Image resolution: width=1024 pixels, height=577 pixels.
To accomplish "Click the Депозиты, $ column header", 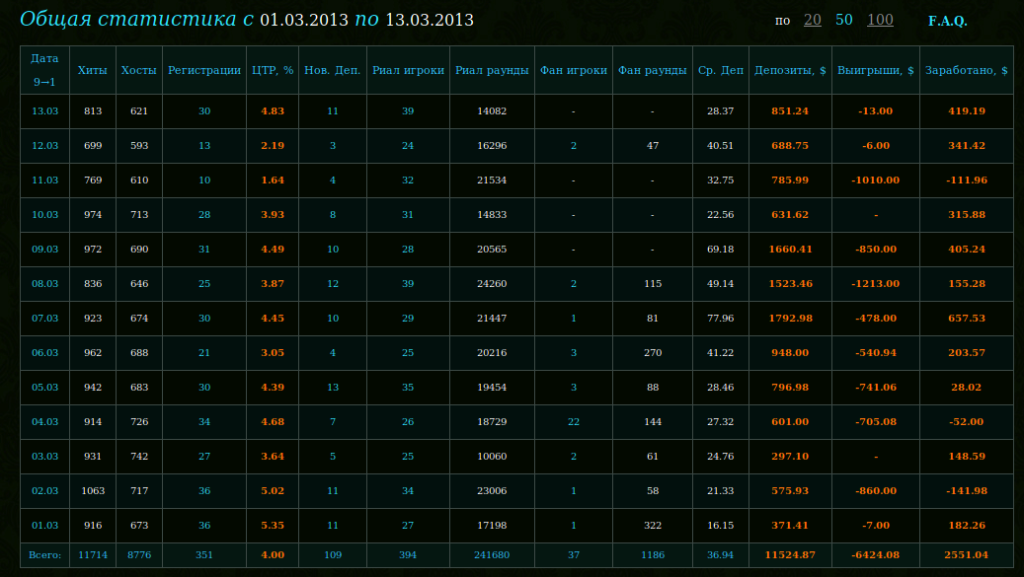I will click(x=790, y=70).
